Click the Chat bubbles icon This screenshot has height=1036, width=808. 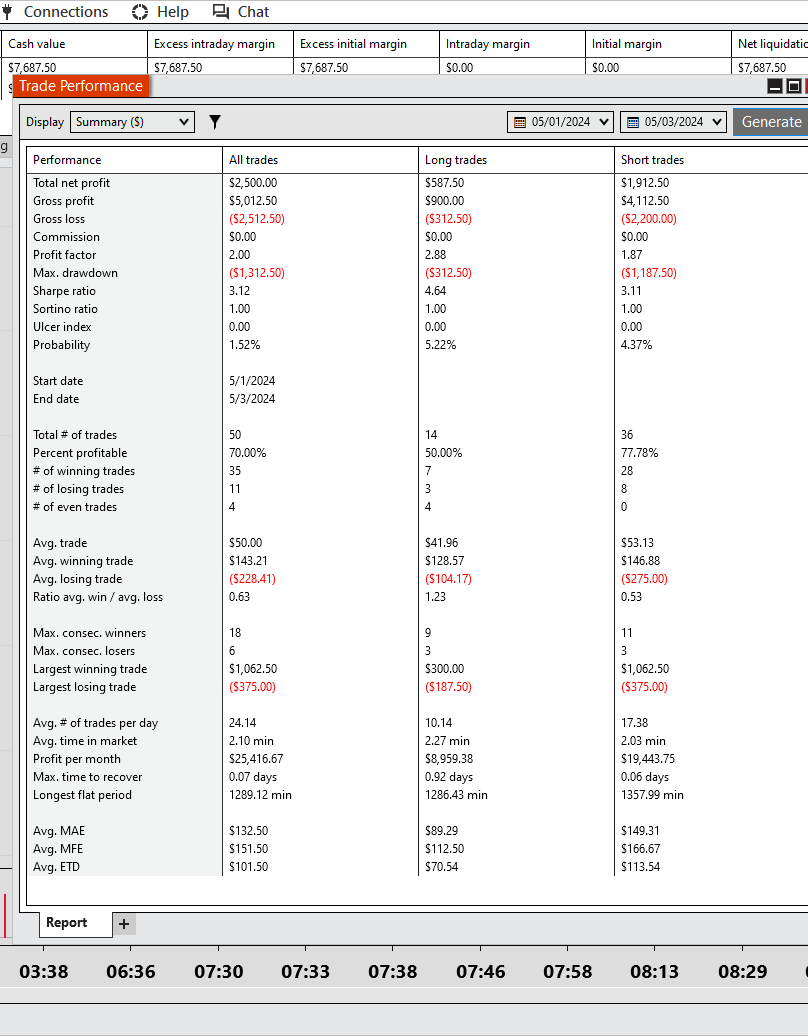click(221, 12)
